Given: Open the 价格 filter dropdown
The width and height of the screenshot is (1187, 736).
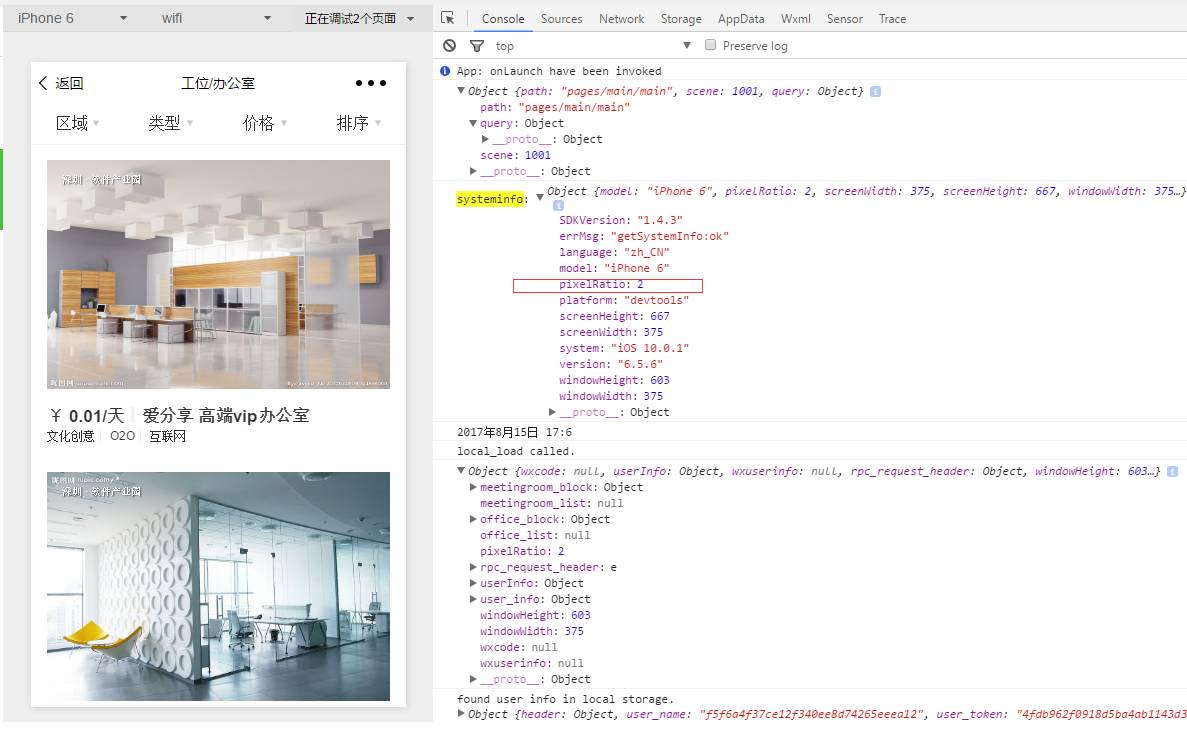Looking at the screenshot, I should (264, 123).
